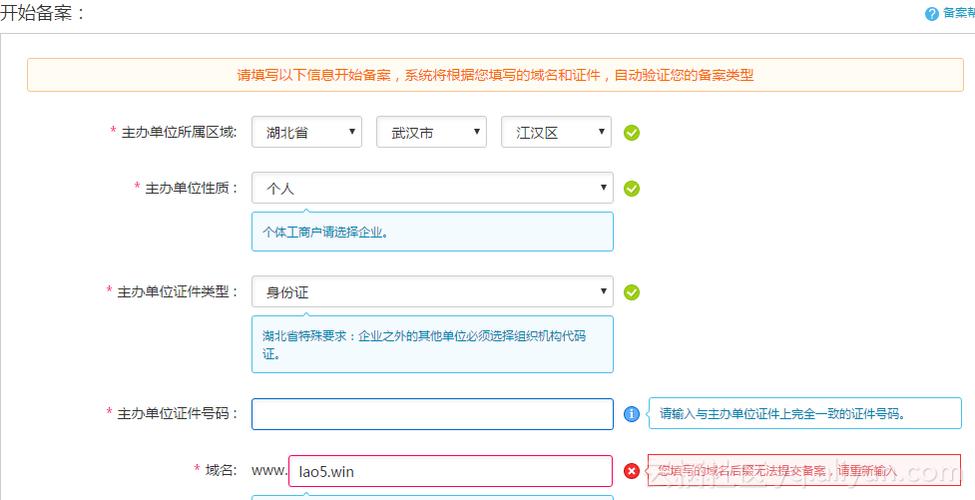Click blue info icon beside ID number field
975x500 pixels.
click(x=631, y=414)
